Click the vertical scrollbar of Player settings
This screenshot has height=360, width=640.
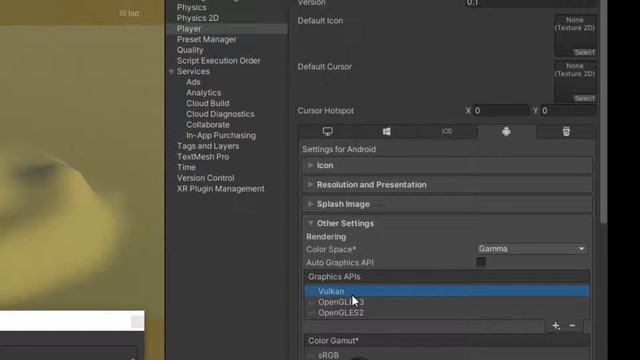[603, 110]
